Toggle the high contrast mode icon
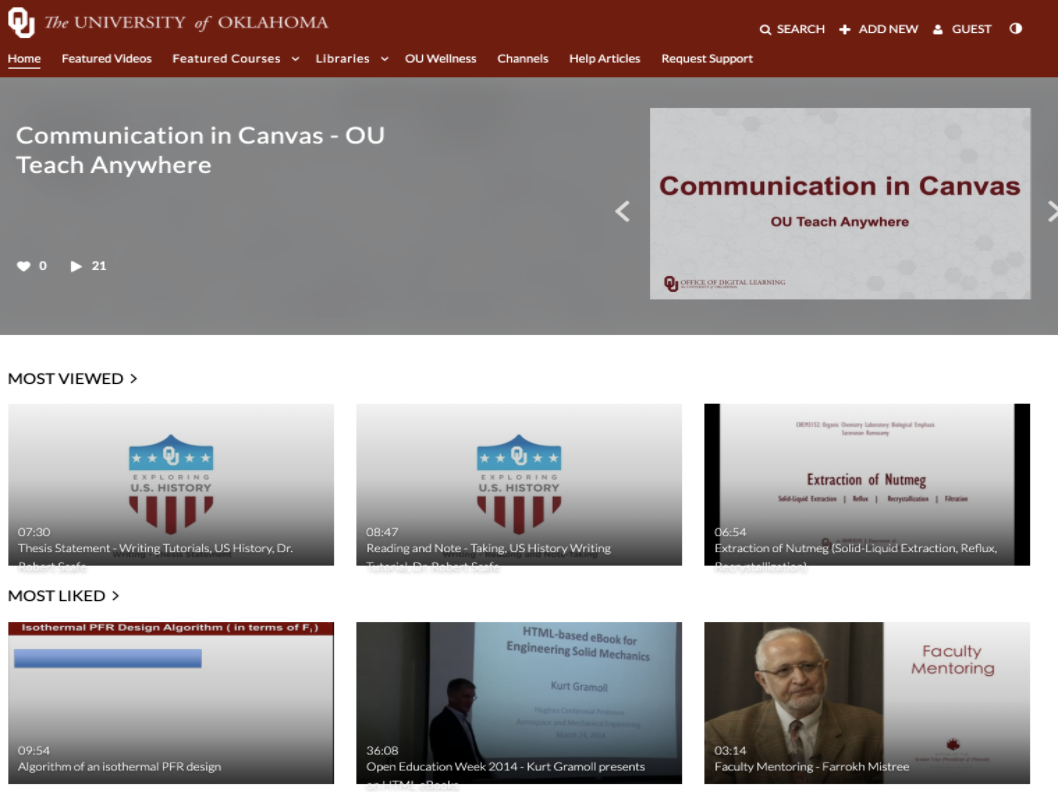1058x792 pixels. click(x=1016, y=29)
